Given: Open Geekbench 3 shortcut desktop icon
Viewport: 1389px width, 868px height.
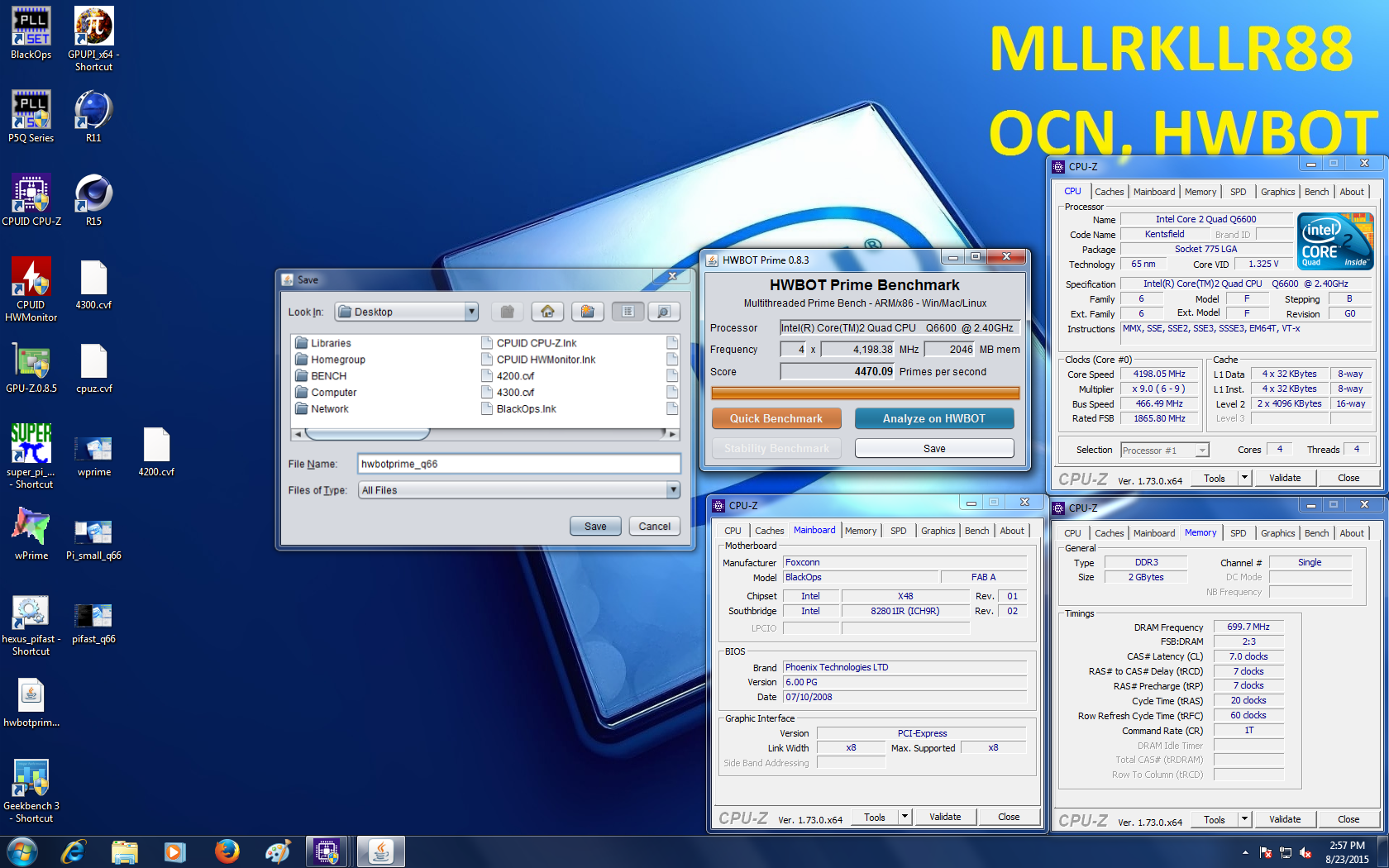Looking at the screenshot, I should (31, 790).
